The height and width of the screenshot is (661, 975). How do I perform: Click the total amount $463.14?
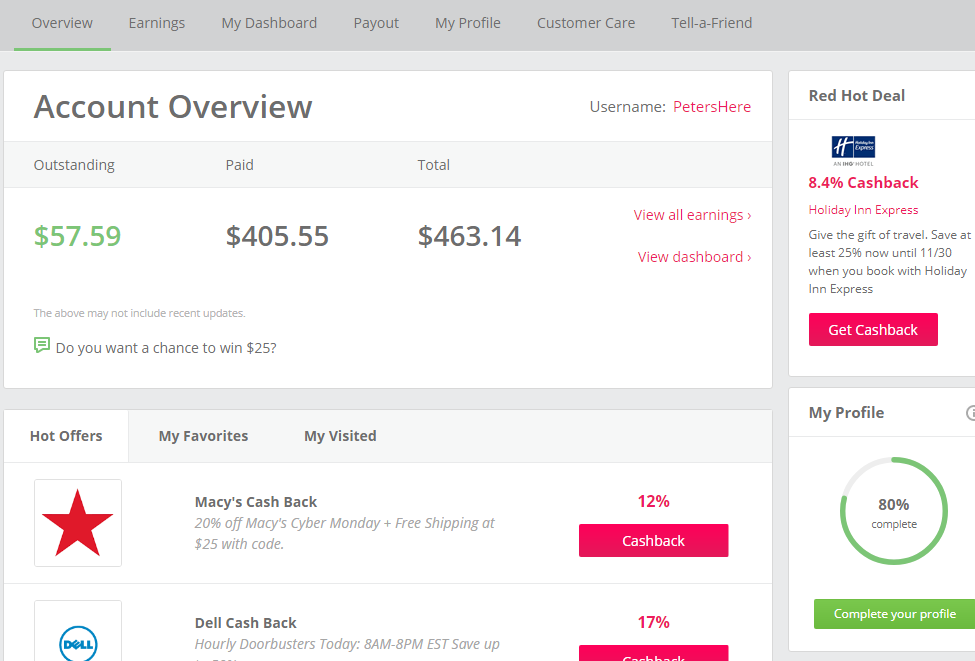[469, 236]
